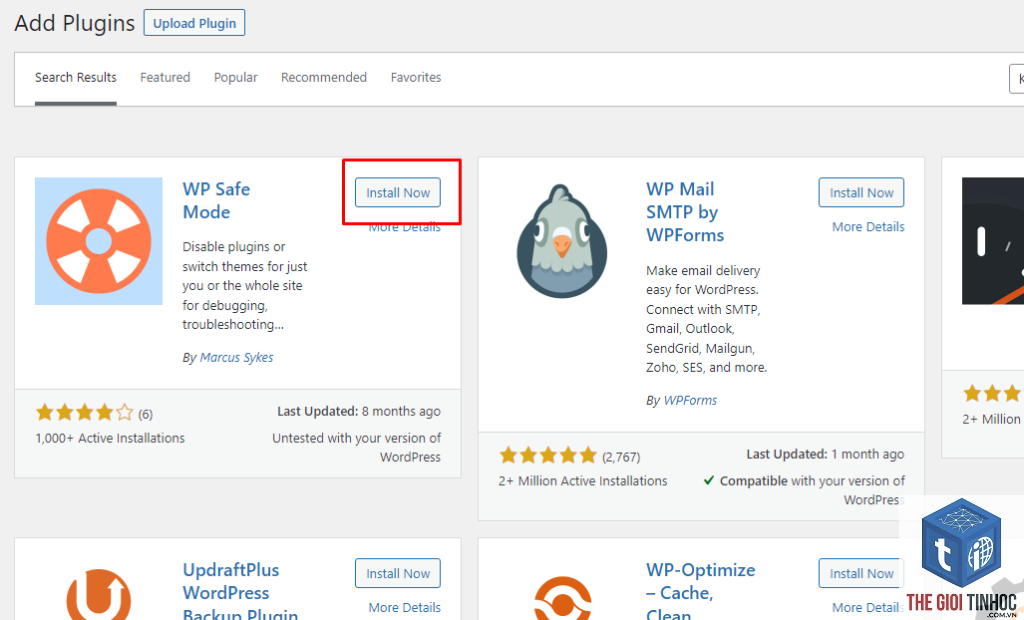Image resolution: width=1024 pixels, height=620 pixels.
Task: Click the WP Safe Mode lifebuoy icon
Action: [99, 241]
